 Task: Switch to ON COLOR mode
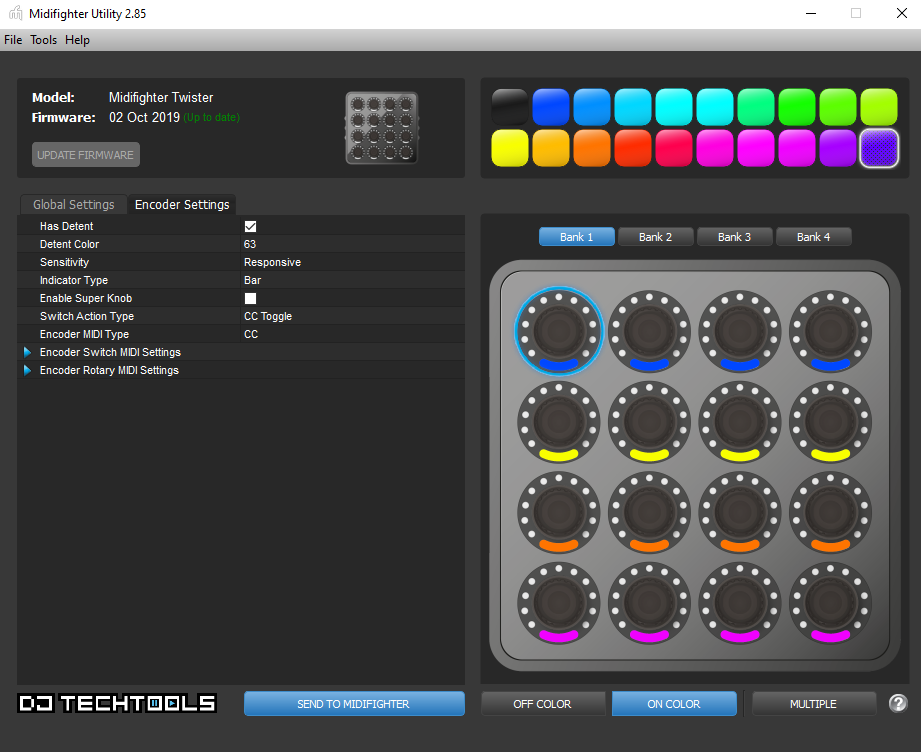point(674,704)
